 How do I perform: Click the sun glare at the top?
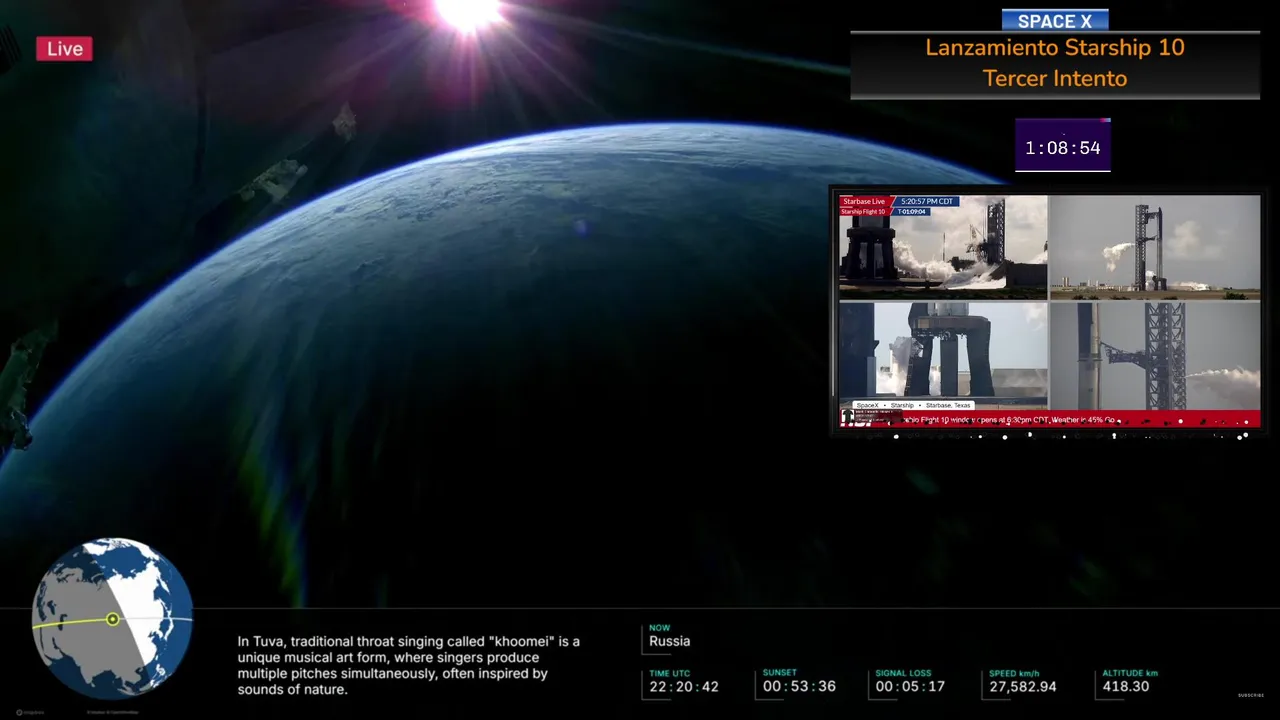pyautogui.click(x=468, y=12)
